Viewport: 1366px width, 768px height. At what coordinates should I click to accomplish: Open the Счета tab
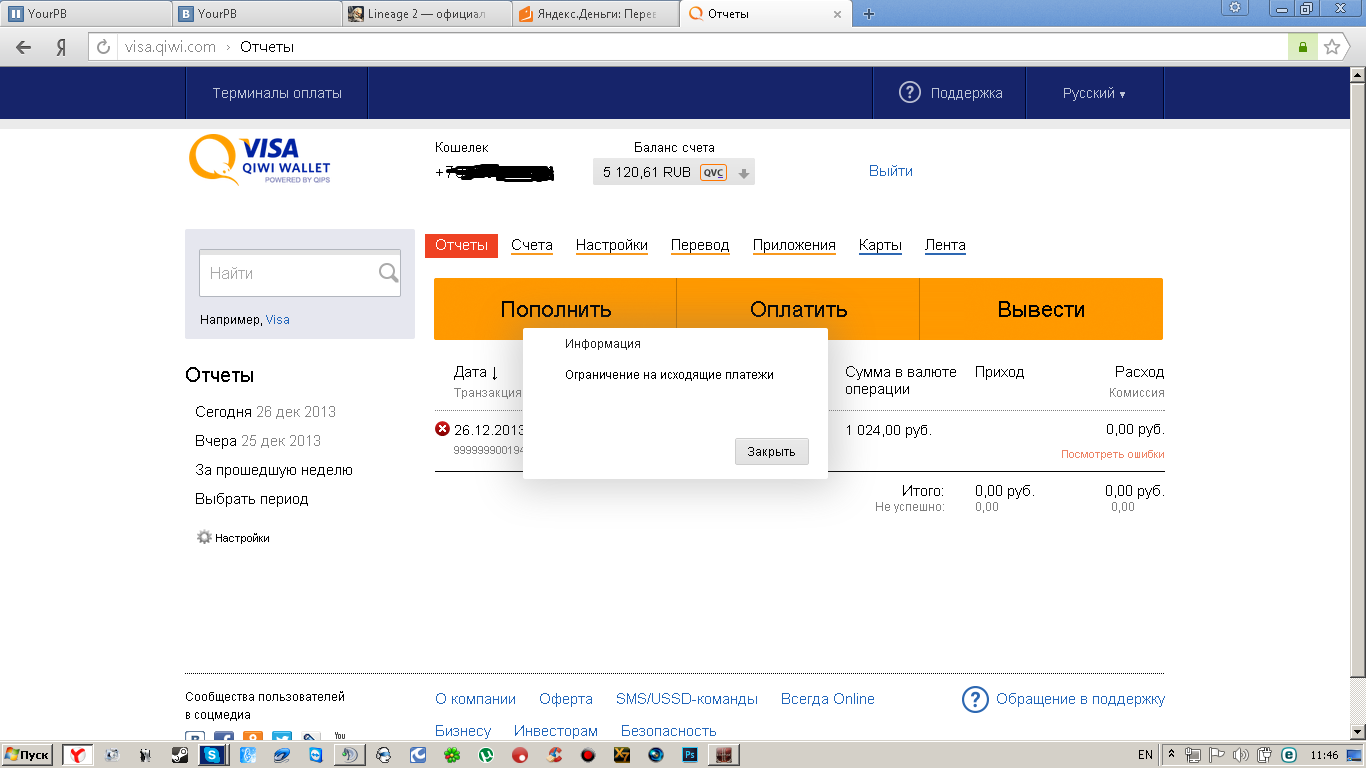tap(532, 245)
